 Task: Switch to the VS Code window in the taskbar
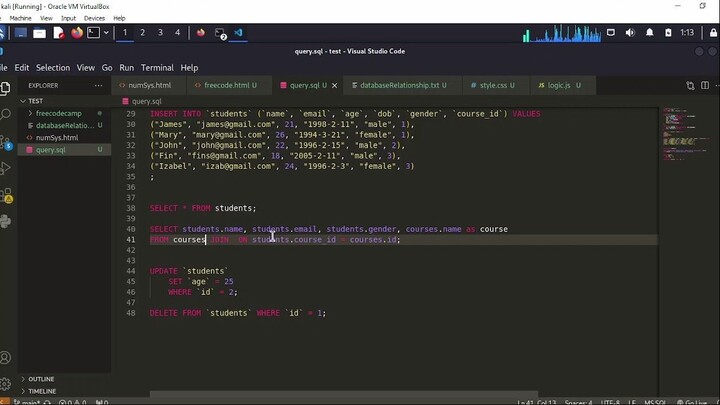click(238, 33)
